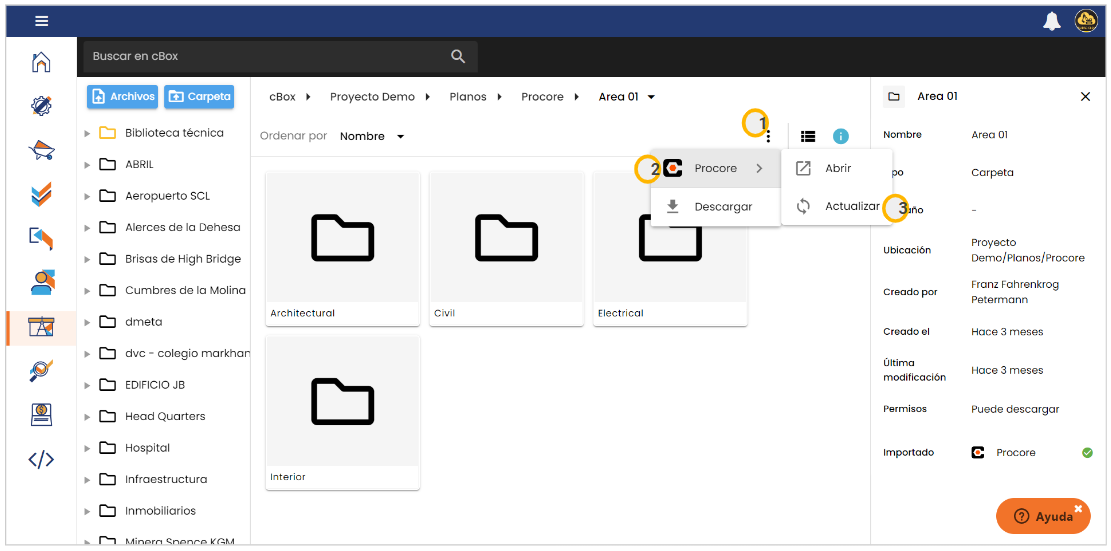Open the home icon in sidebar
The image size is (1111, 551).
point(41,63)
